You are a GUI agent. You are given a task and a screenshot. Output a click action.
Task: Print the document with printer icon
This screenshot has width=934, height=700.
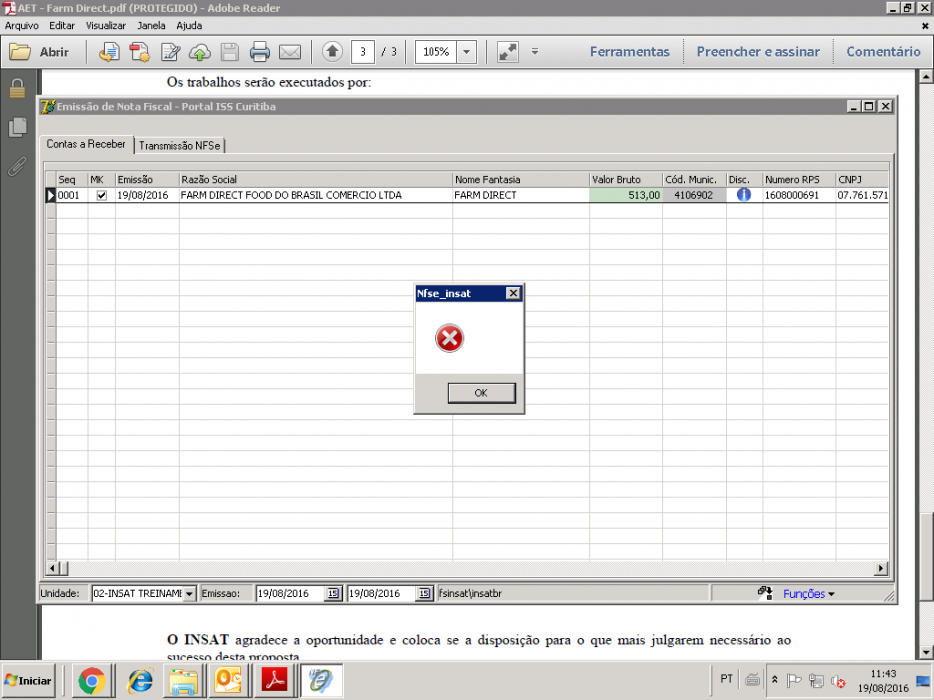(260, 52)
